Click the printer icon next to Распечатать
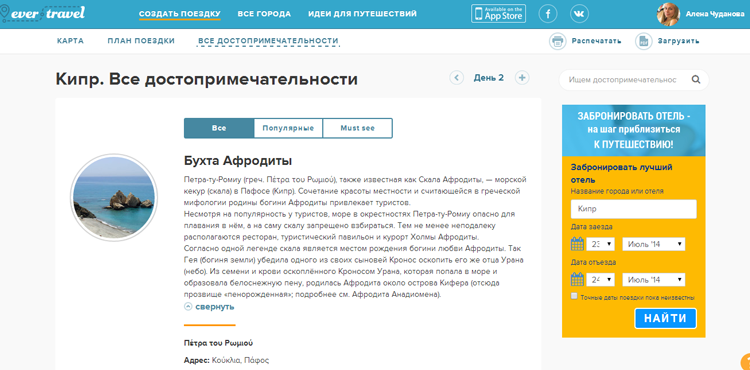The height and width of the screenshot is (370, 750). coord(557,41)
